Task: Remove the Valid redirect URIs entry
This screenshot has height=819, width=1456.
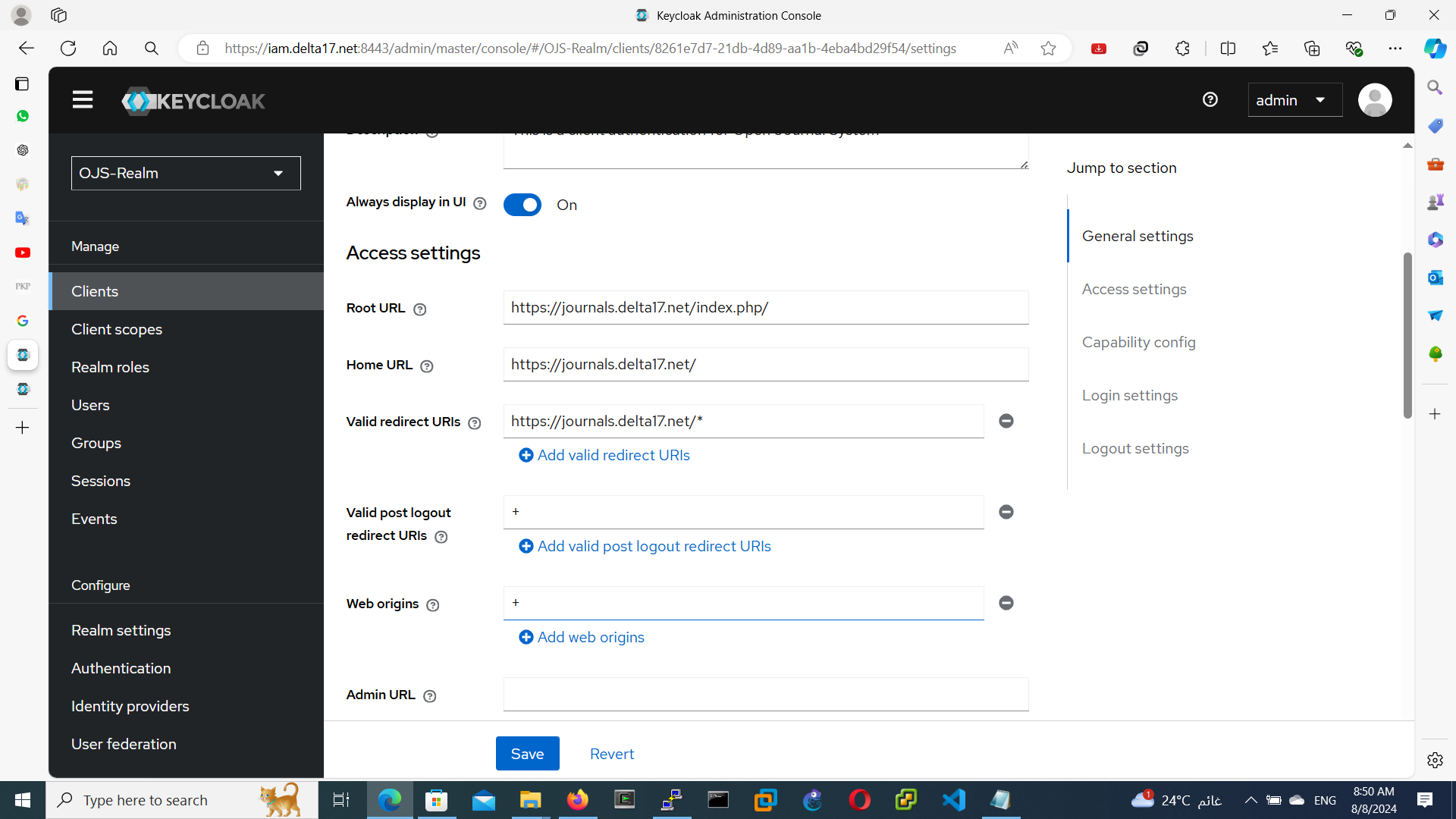Action: 1006,421
